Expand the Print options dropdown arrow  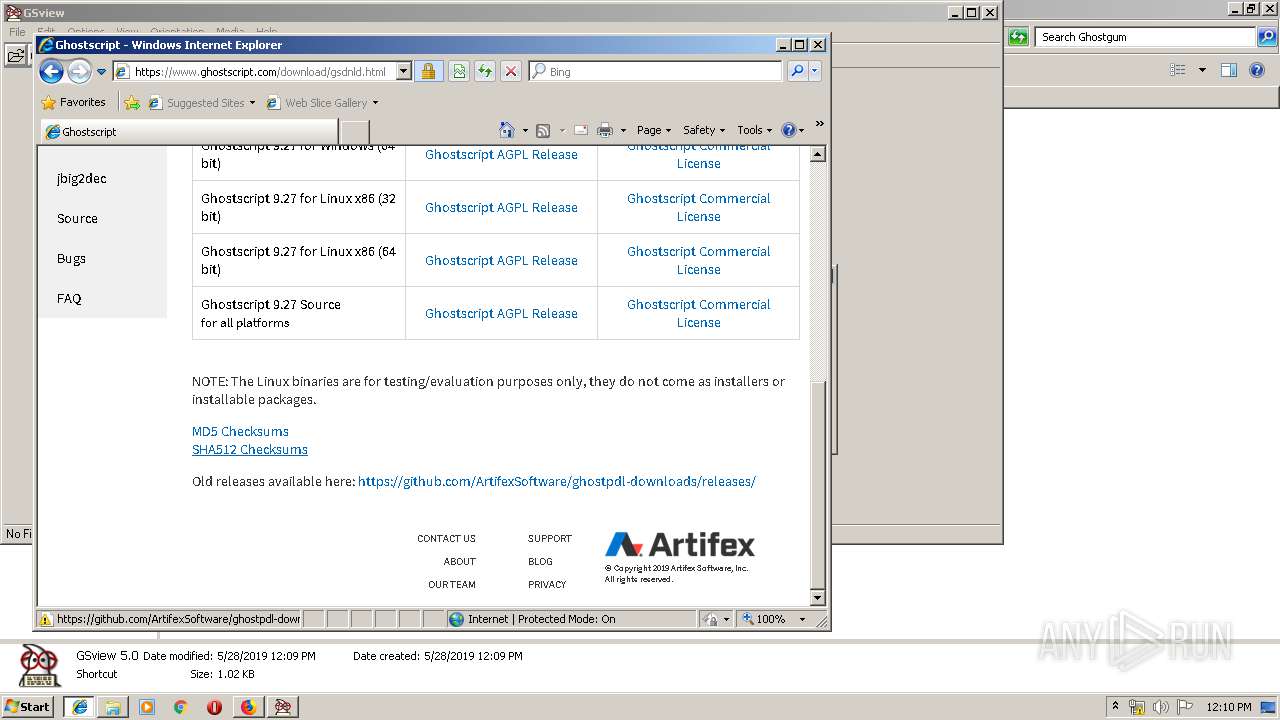click(623, 131)
